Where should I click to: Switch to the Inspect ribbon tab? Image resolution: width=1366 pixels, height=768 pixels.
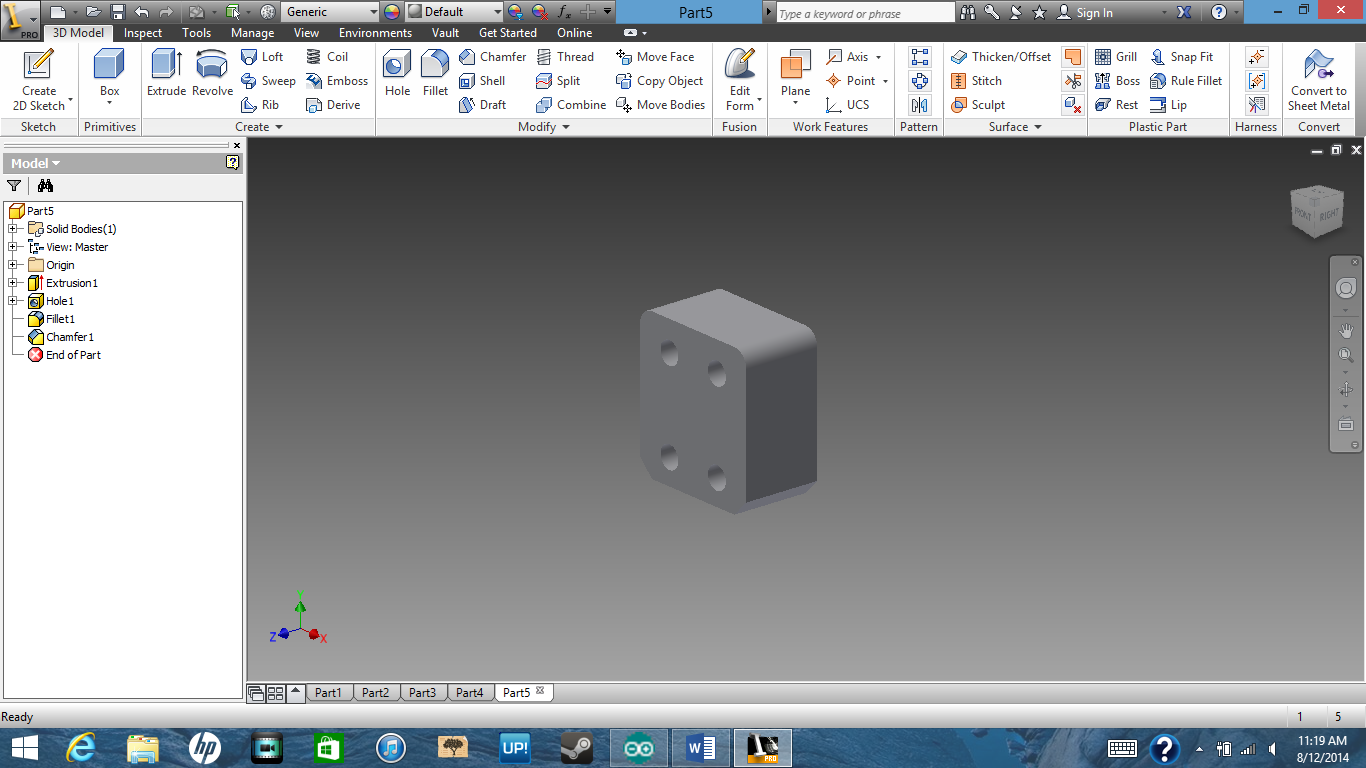pyautogui.click(x=142, y=33)
